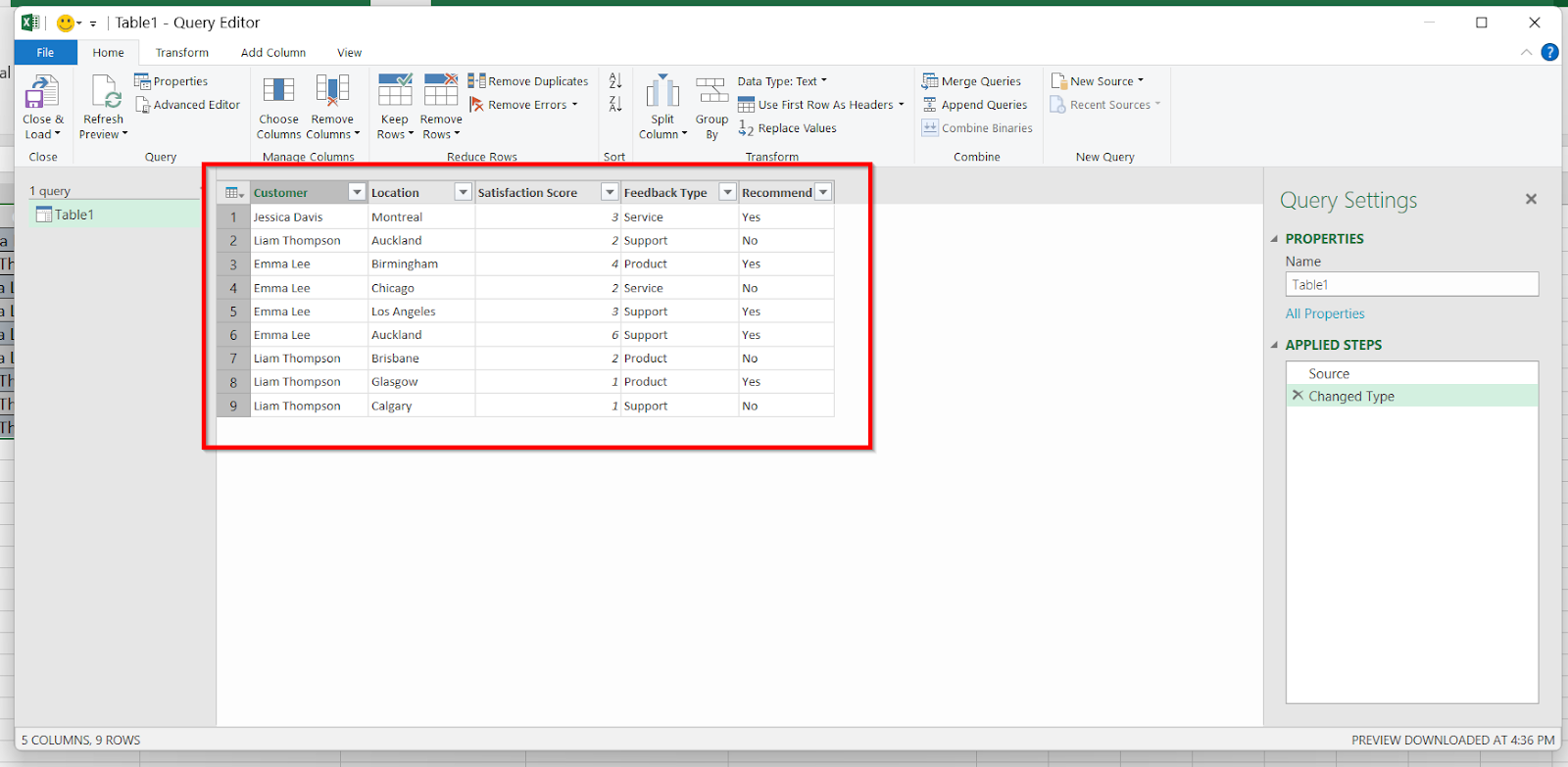The width and height of the screenshot is (1568, 767).
Task: Click the Recent Sources icon
Action: pyautogui.click(x=1058, y=105)
